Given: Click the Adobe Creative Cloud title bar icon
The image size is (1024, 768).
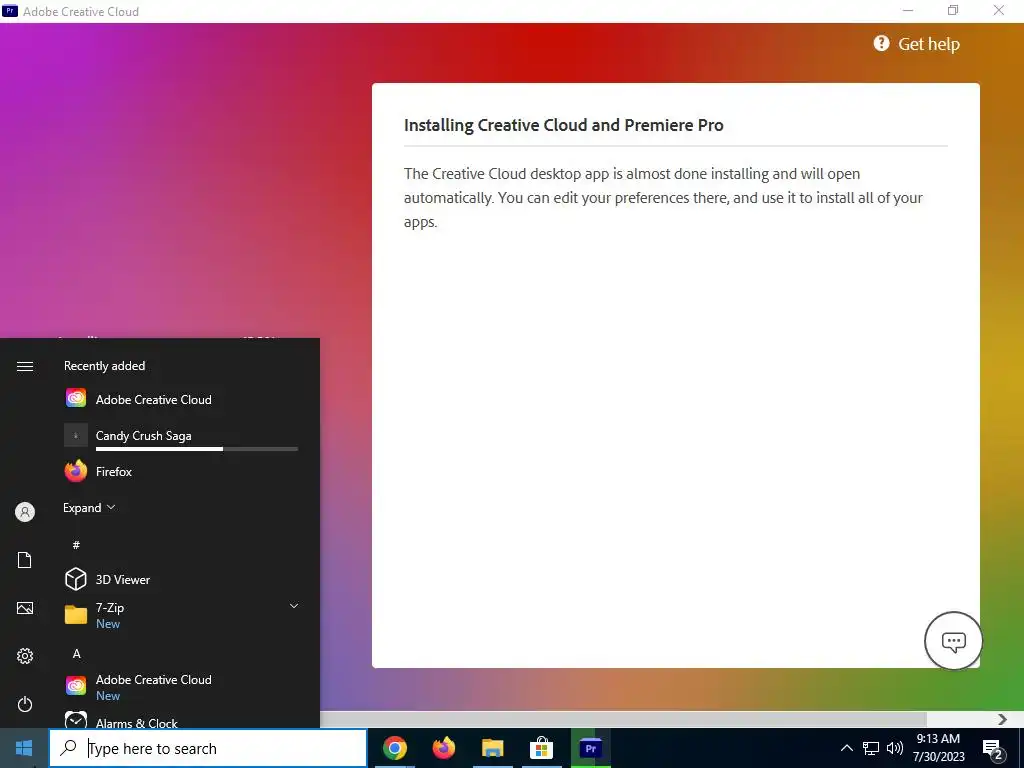Looking at the screenshot, I should [x=10, y=10].
